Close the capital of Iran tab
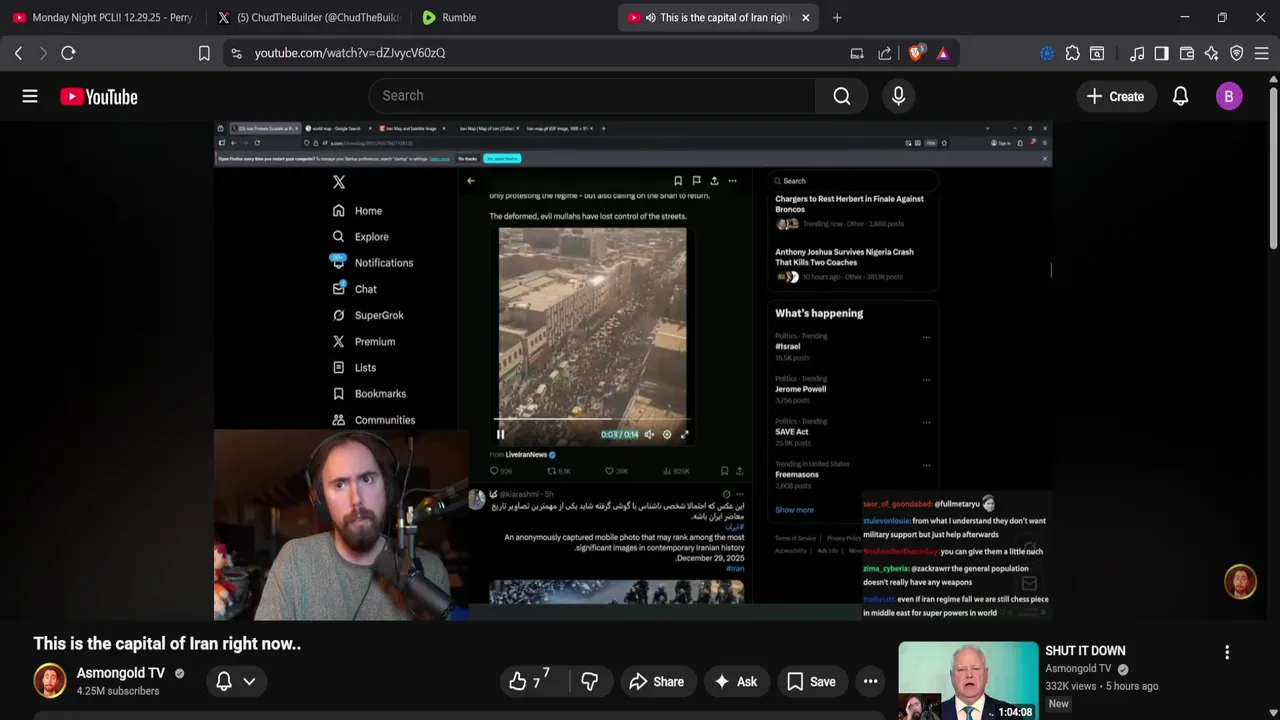 [805, 17]
